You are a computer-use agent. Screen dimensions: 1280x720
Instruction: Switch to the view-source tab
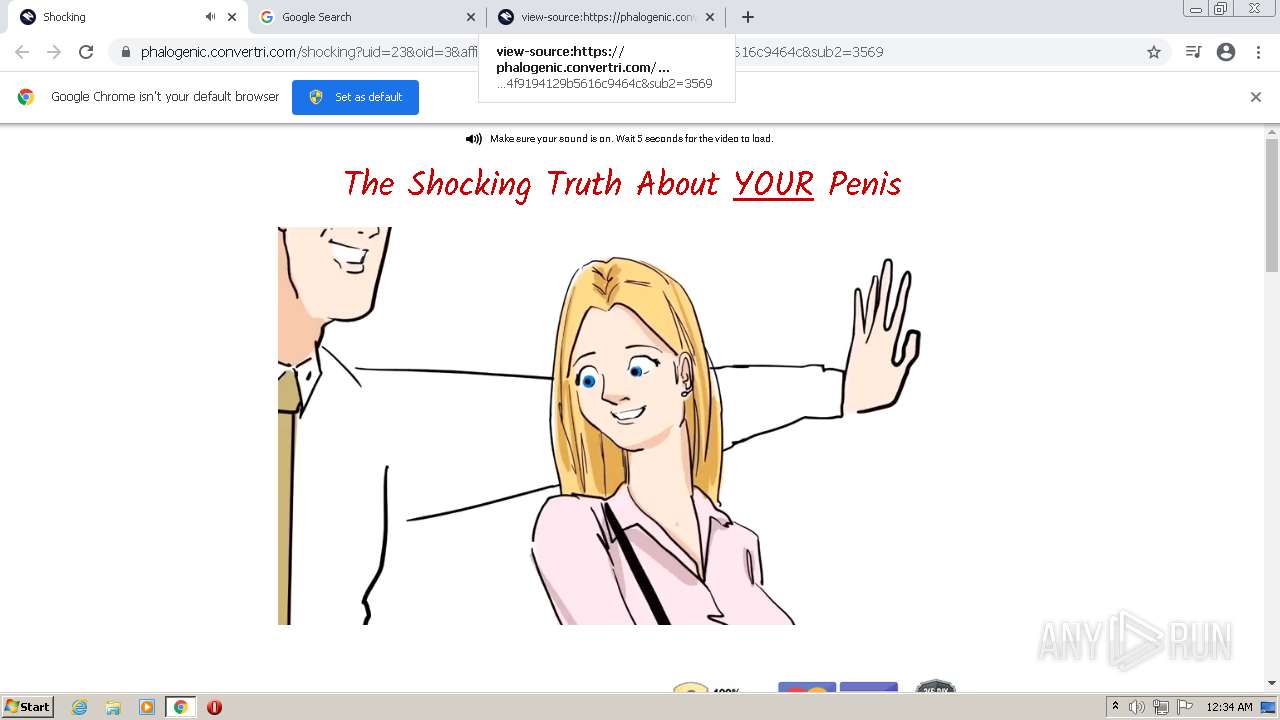coord(605,17)
